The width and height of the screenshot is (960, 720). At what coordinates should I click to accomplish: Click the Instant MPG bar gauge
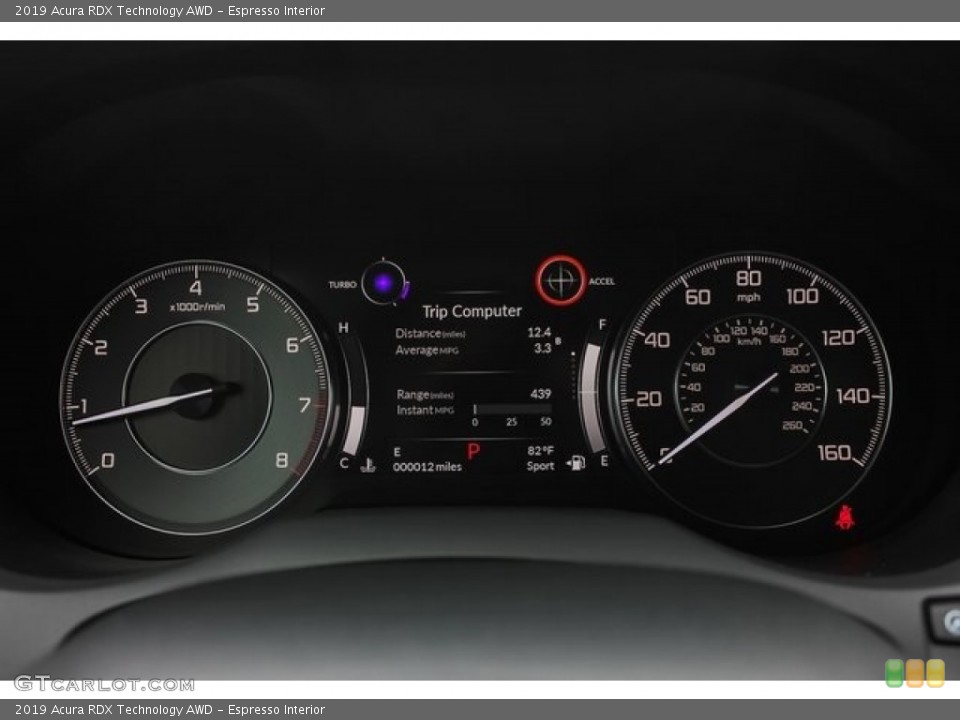(x=512, y=409)
